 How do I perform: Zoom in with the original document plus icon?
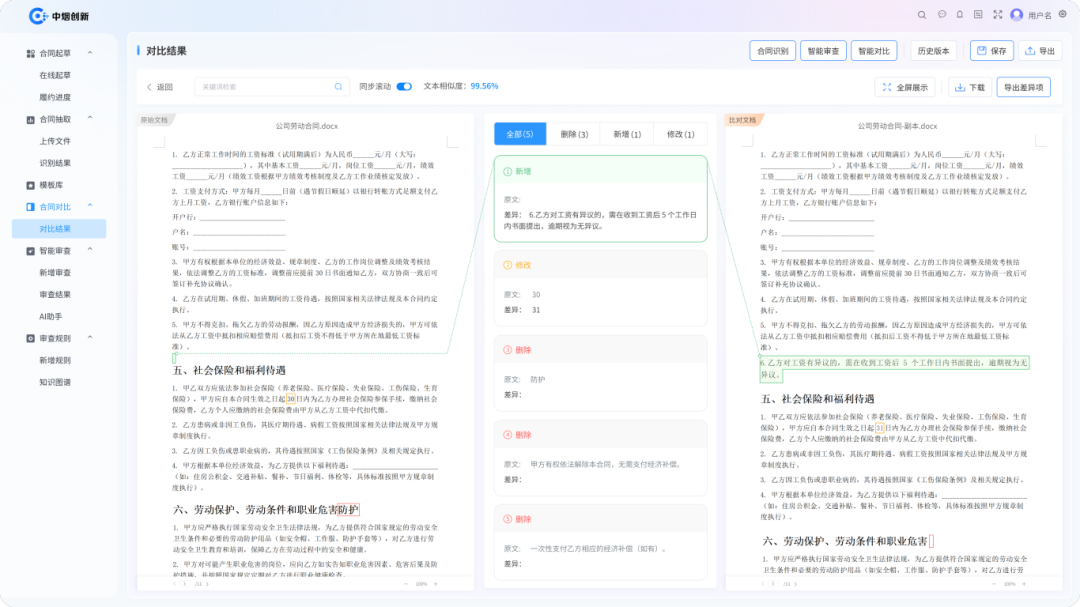click(x=435, y=584)
